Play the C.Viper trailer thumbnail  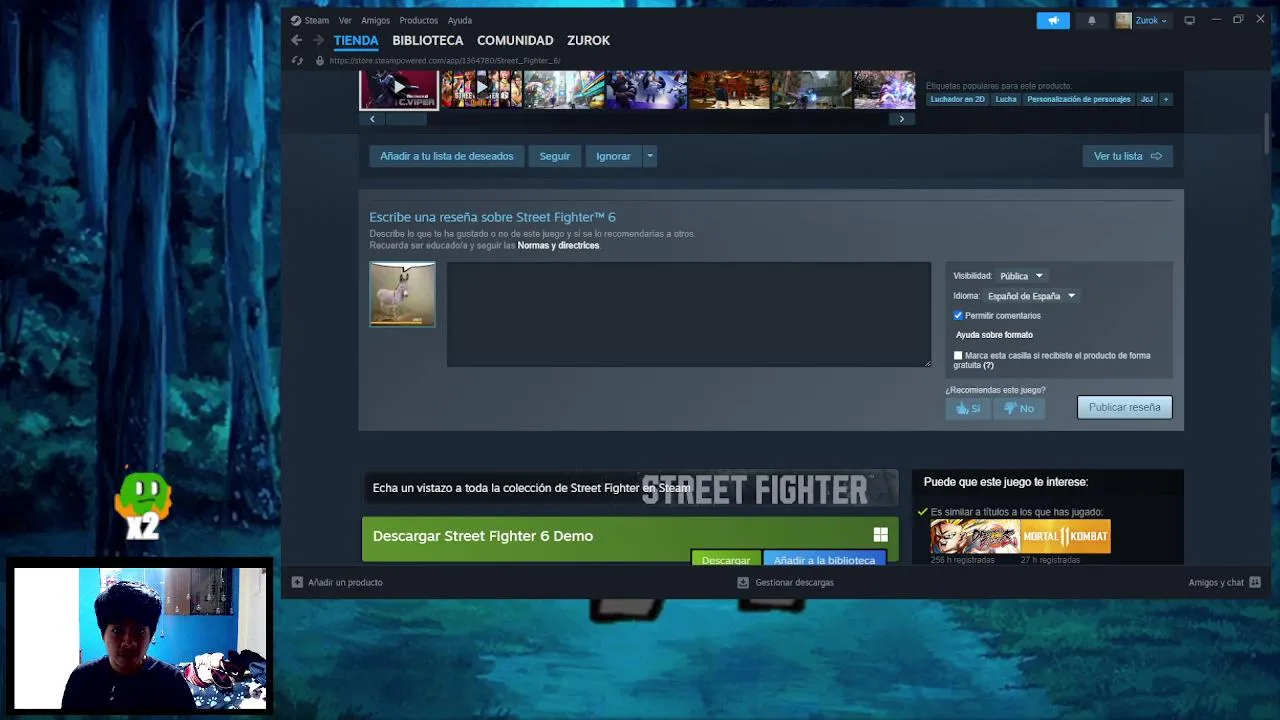[399, 89]
